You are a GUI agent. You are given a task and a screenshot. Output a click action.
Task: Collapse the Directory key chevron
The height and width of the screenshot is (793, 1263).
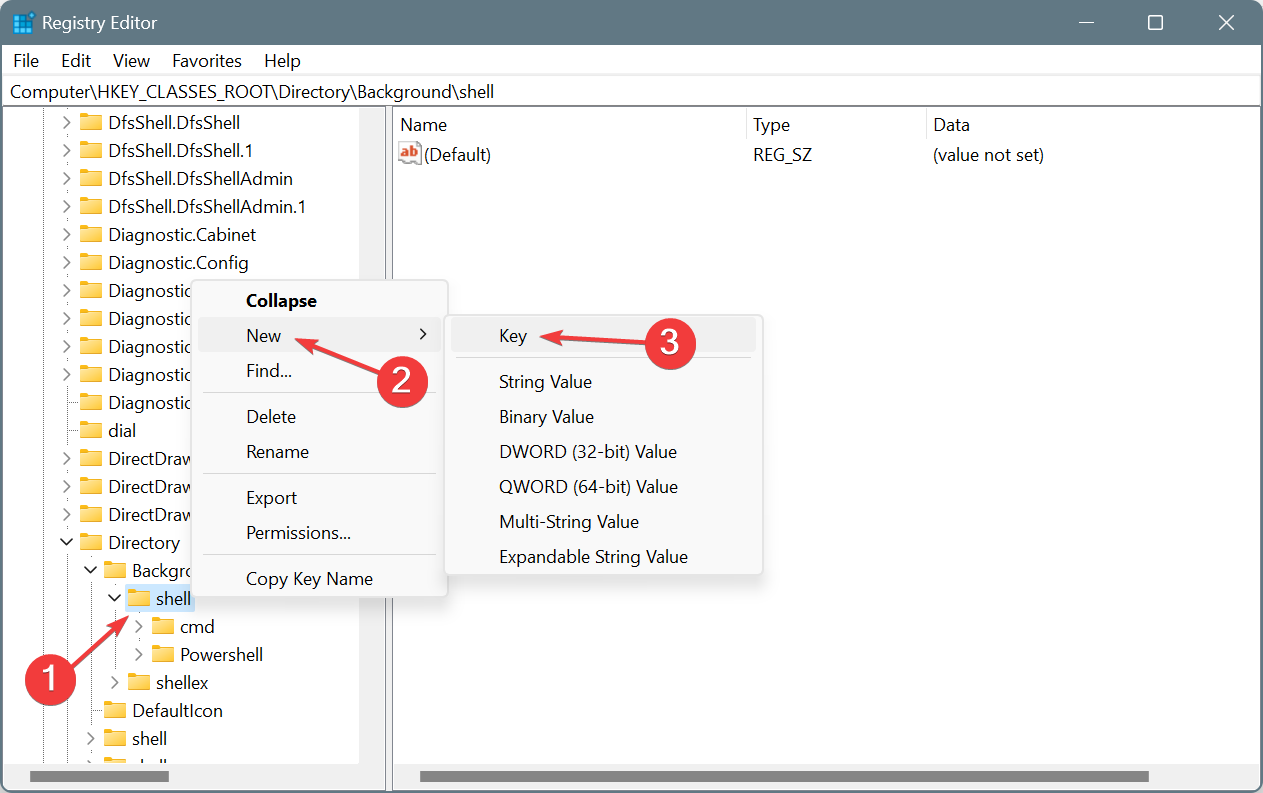point(66,542)
